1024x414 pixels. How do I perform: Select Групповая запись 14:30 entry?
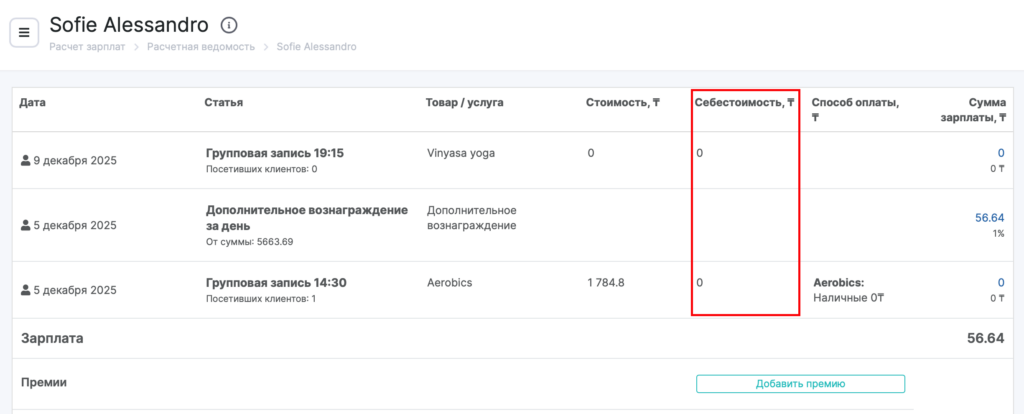point(276,283)
